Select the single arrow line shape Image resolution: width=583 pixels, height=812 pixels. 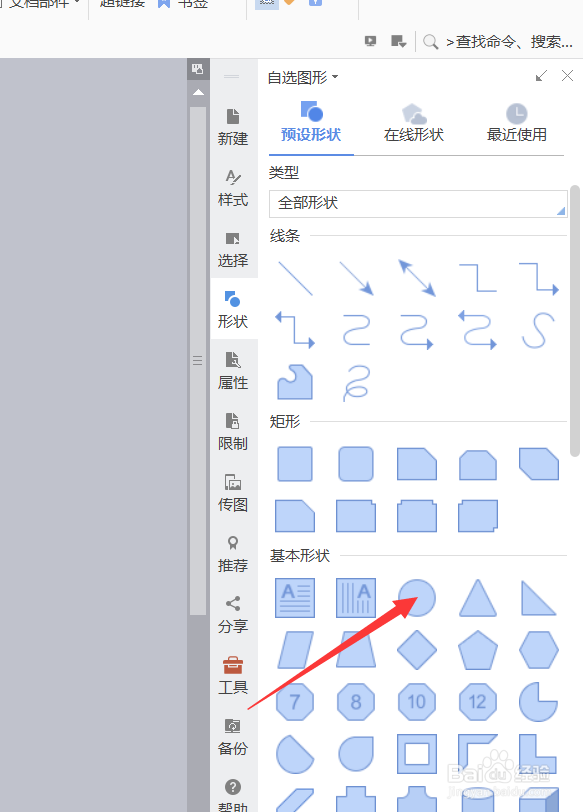click(x=356, y=279)
